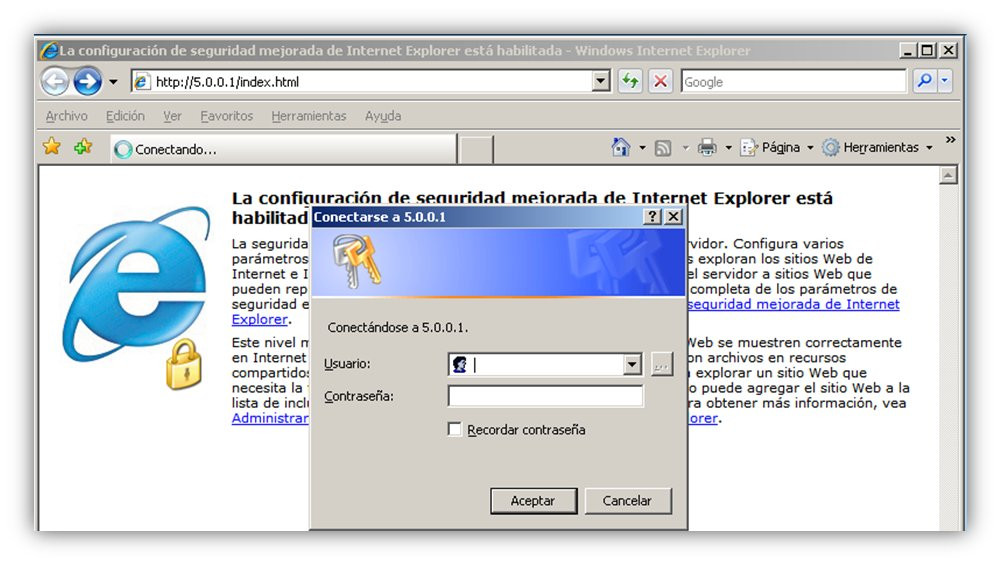Open the Home icon dropdown arrow
The width and height of the screenshot is (1001, 565).
642,148
